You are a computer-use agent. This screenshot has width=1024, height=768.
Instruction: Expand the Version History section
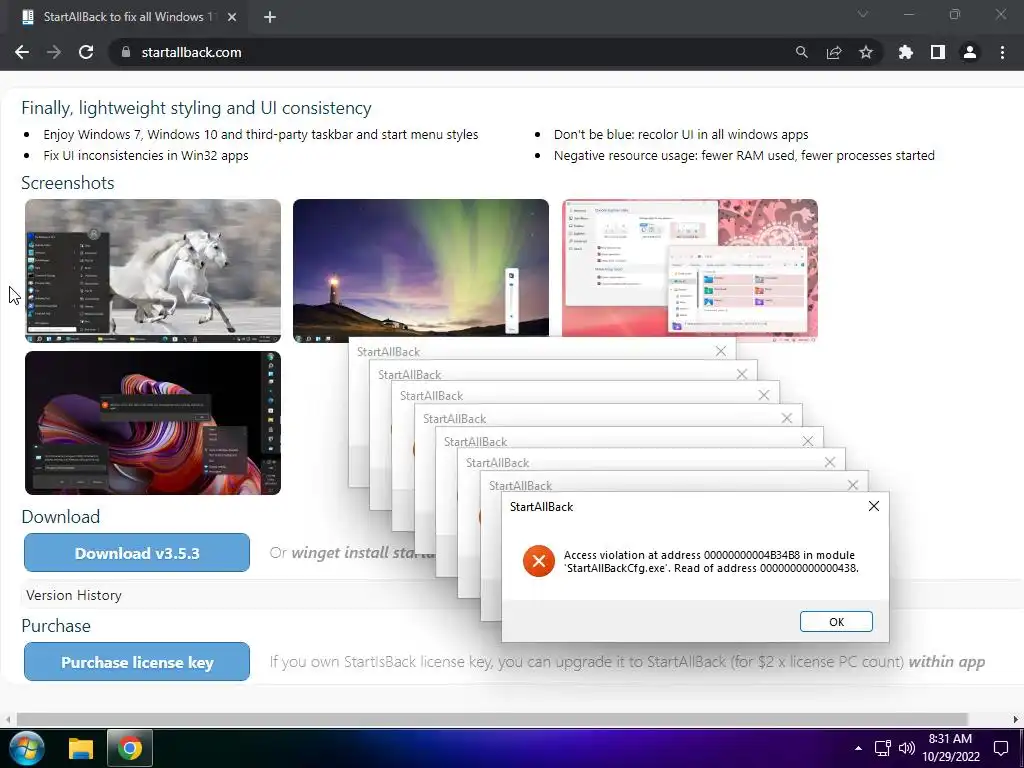(x=74, y=595)
